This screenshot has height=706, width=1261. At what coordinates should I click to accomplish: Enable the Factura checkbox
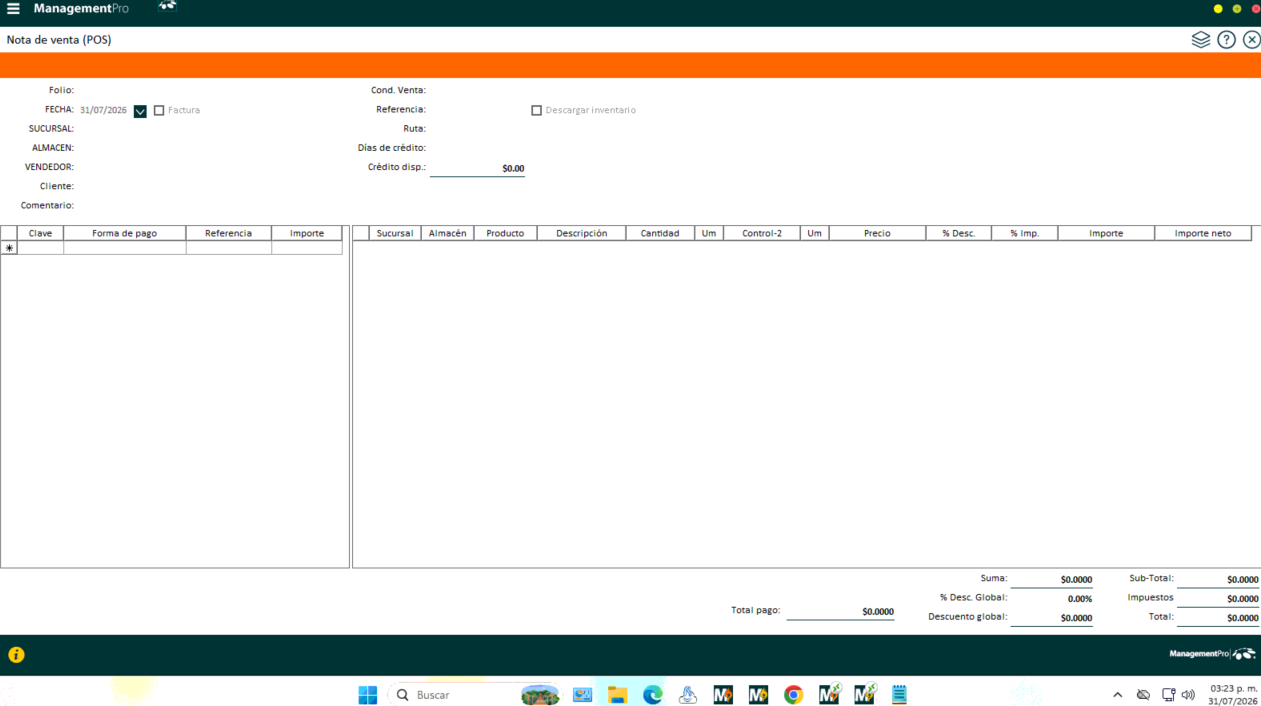pos(159,110)
